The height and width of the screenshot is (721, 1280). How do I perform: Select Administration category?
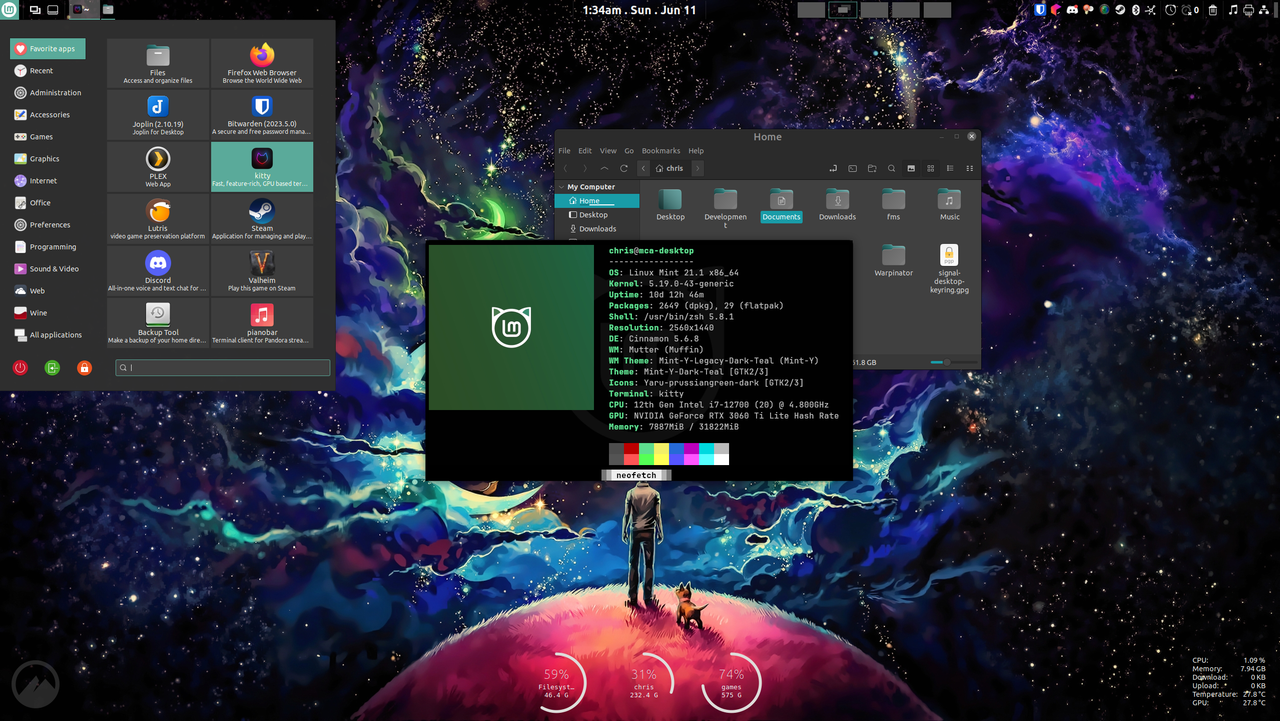pos(48,93)
